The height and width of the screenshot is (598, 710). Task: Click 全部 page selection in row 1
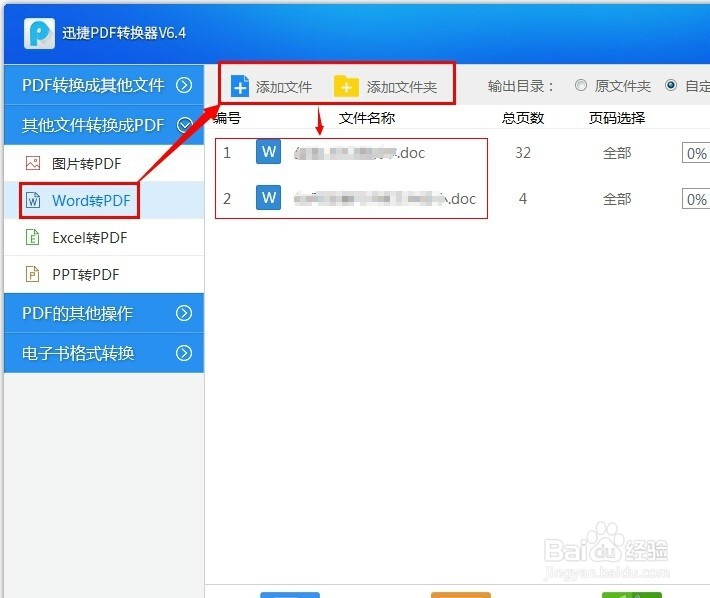(617, 153)
